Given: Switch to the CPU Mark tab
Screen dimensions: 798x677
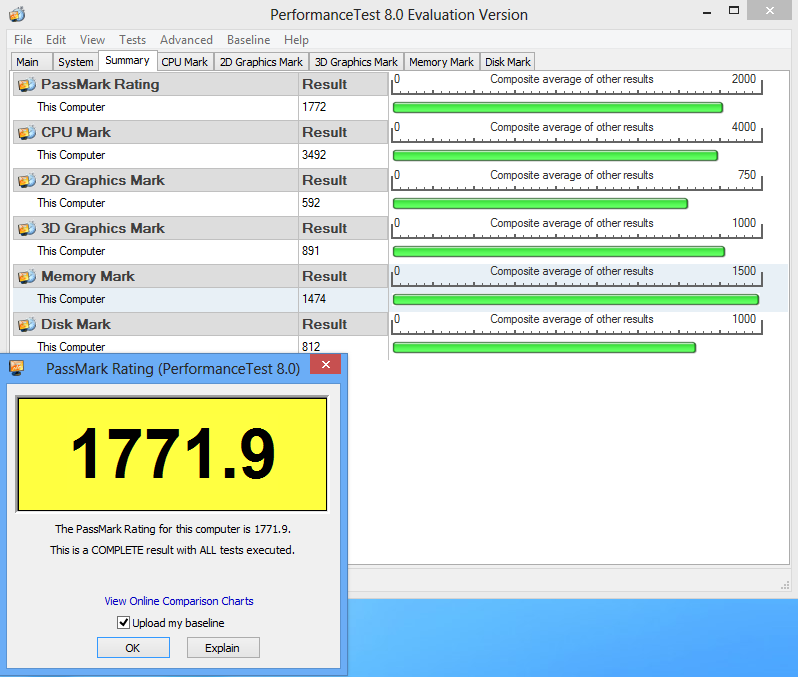Looking at the screenshot, I should (185, 62).
